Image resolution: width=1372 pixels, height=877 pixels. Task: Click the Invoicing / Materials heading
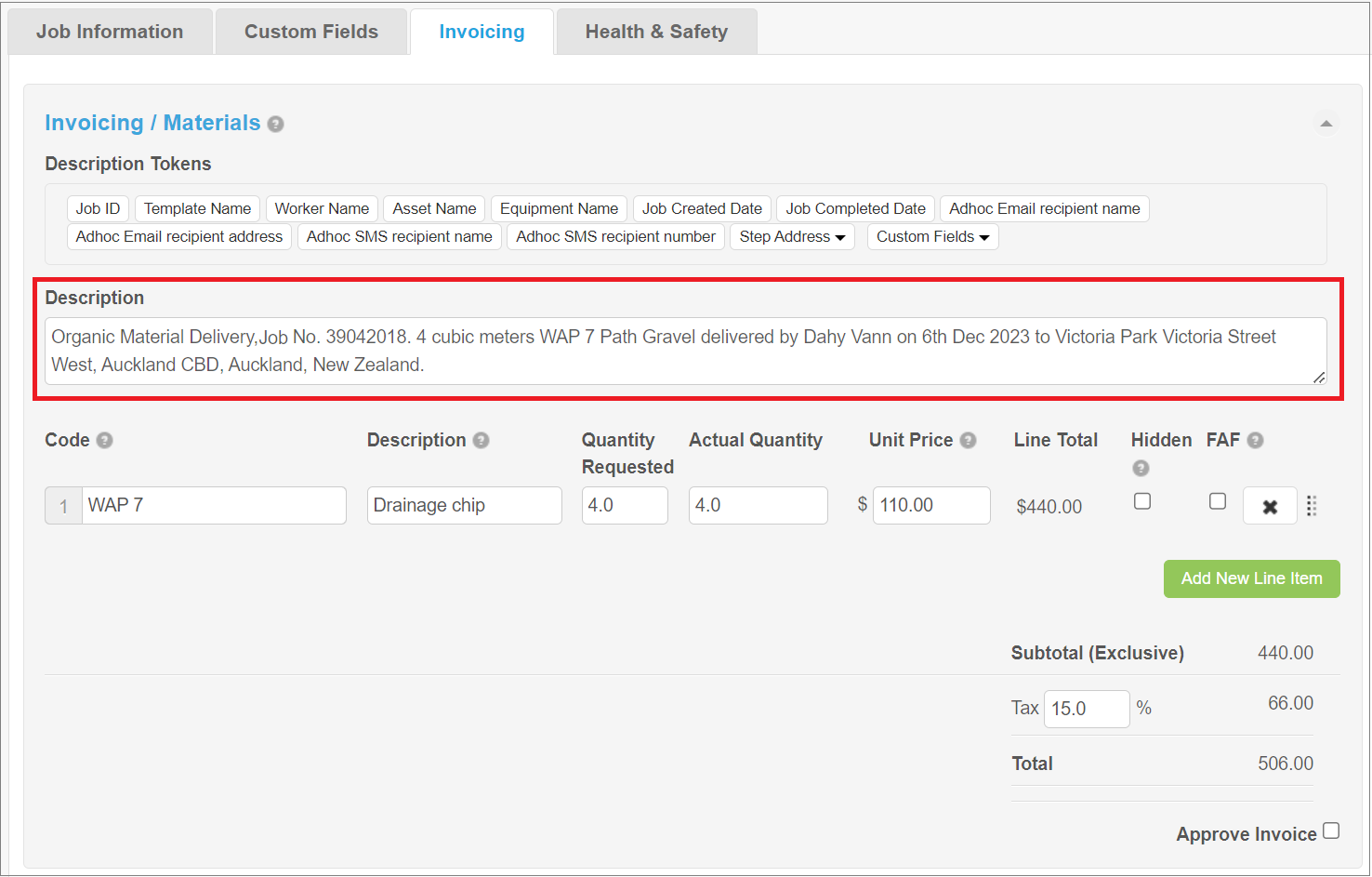click(152, 123)
